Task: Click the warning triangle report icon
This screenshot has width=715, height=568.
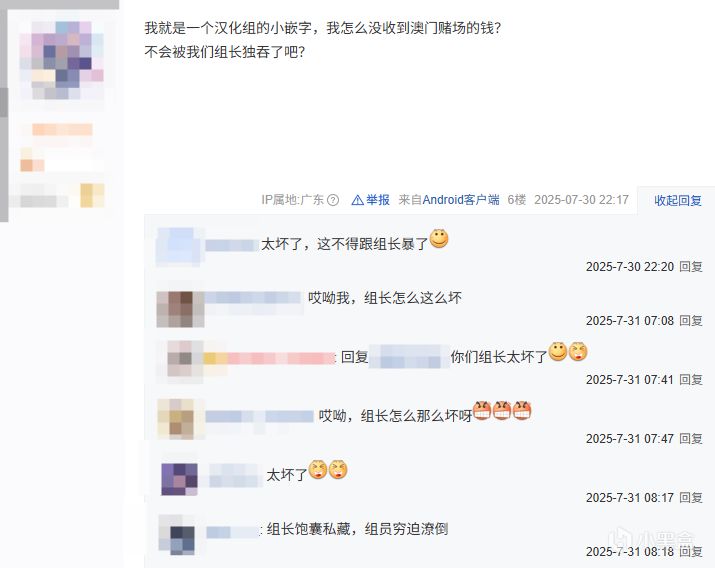Action: [x=358, y=200]
